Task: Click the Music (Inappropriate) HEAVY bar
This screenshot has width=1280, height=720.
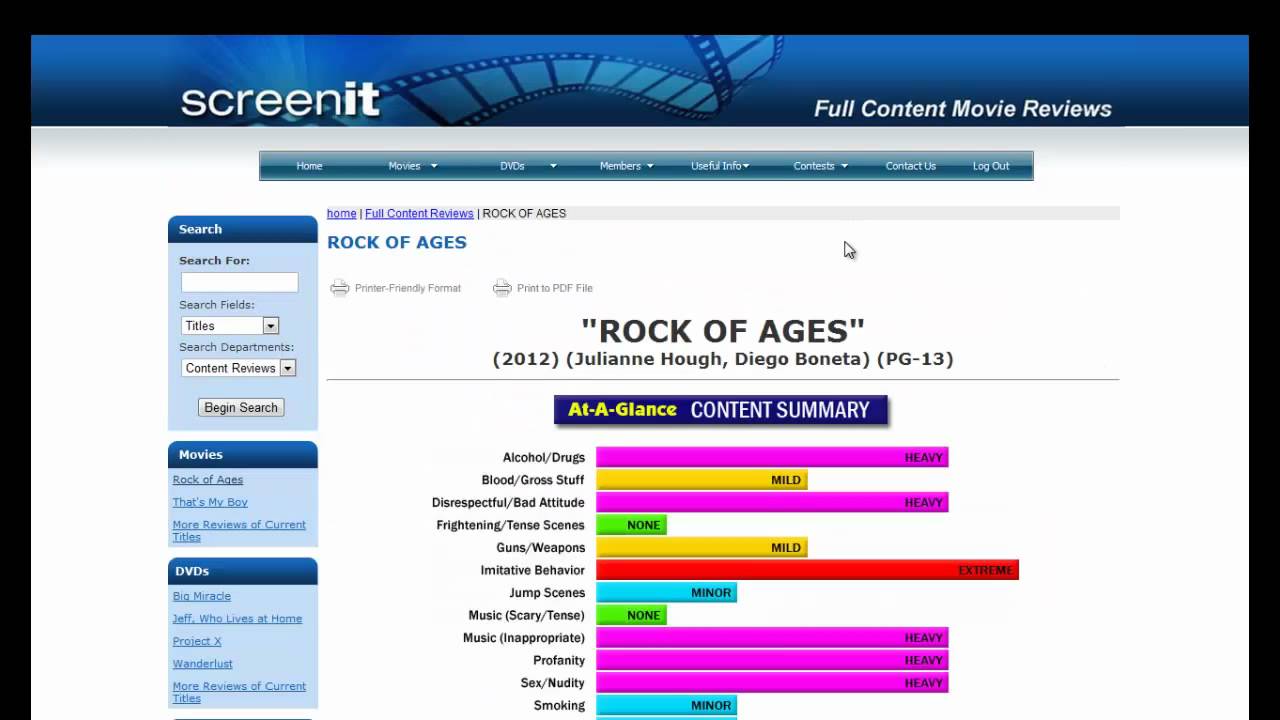Action: point(772,638)
